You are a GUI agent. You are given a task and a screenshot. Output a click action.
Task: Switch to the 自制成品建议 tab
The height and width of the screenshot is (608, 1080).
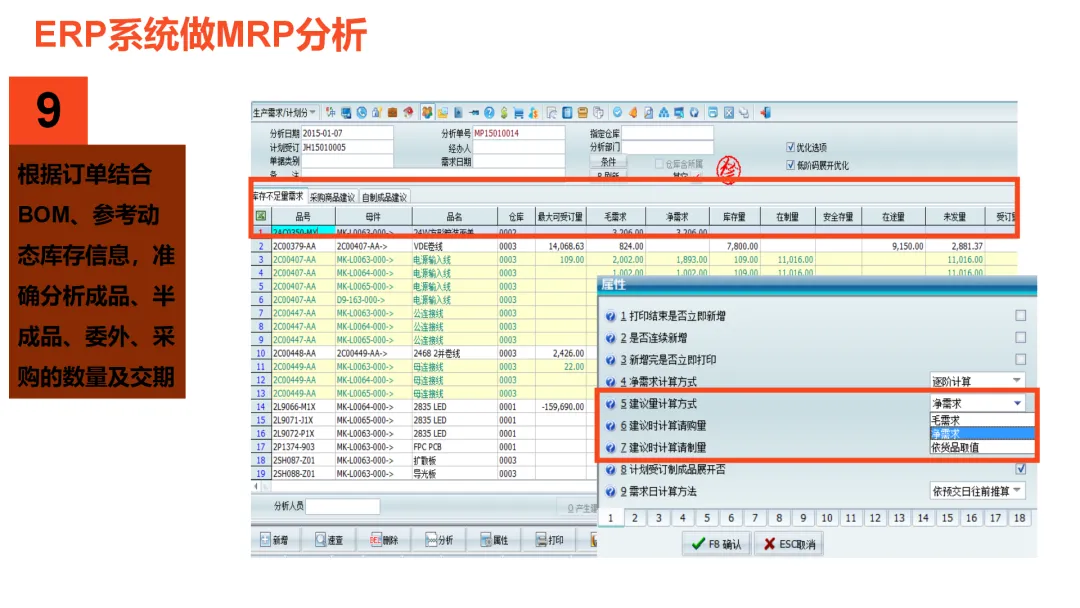[384, 198]
